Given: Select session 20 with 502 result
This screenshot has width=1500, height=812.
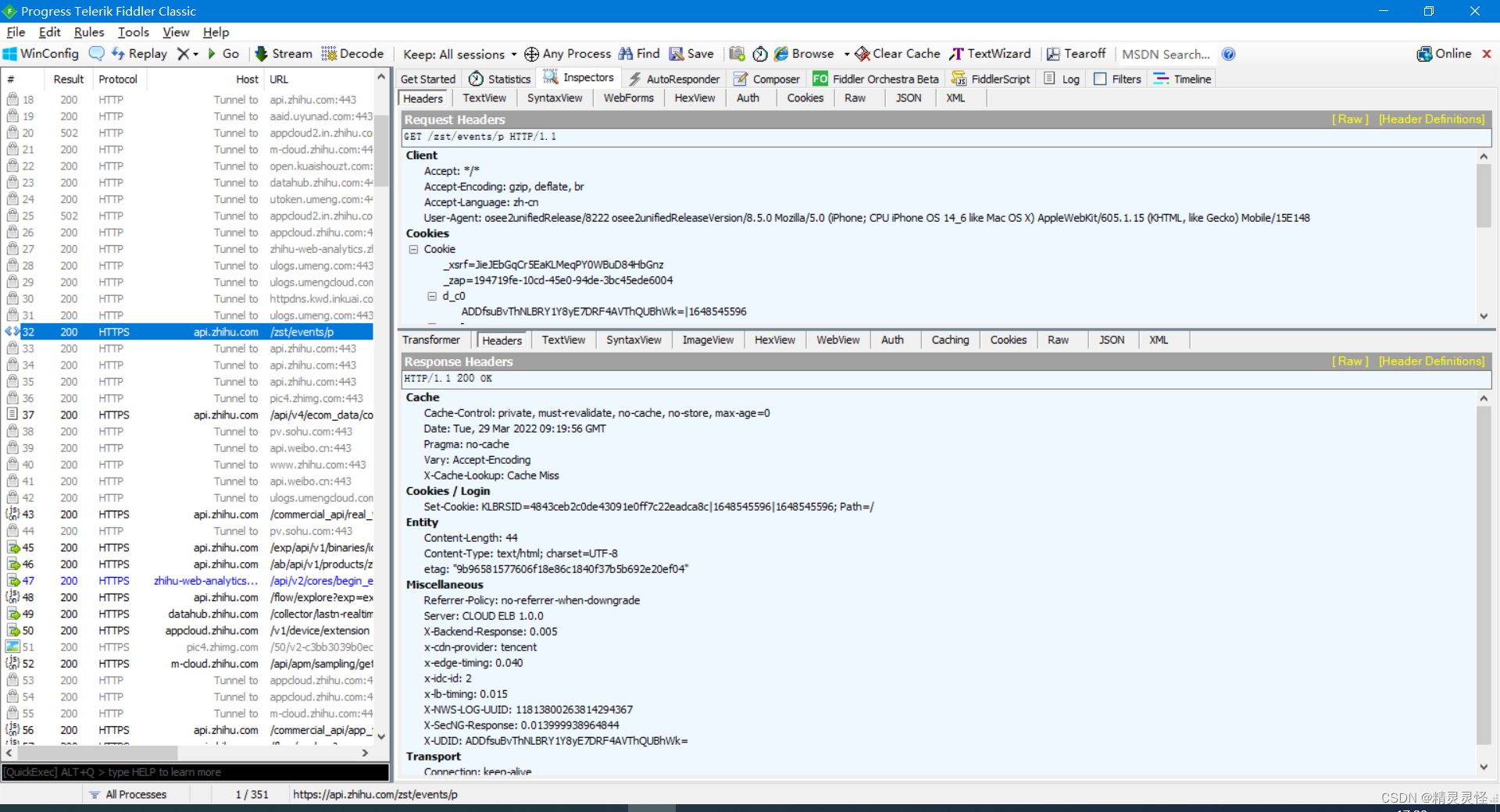Looking at the screenshot, I should point(189,134).
